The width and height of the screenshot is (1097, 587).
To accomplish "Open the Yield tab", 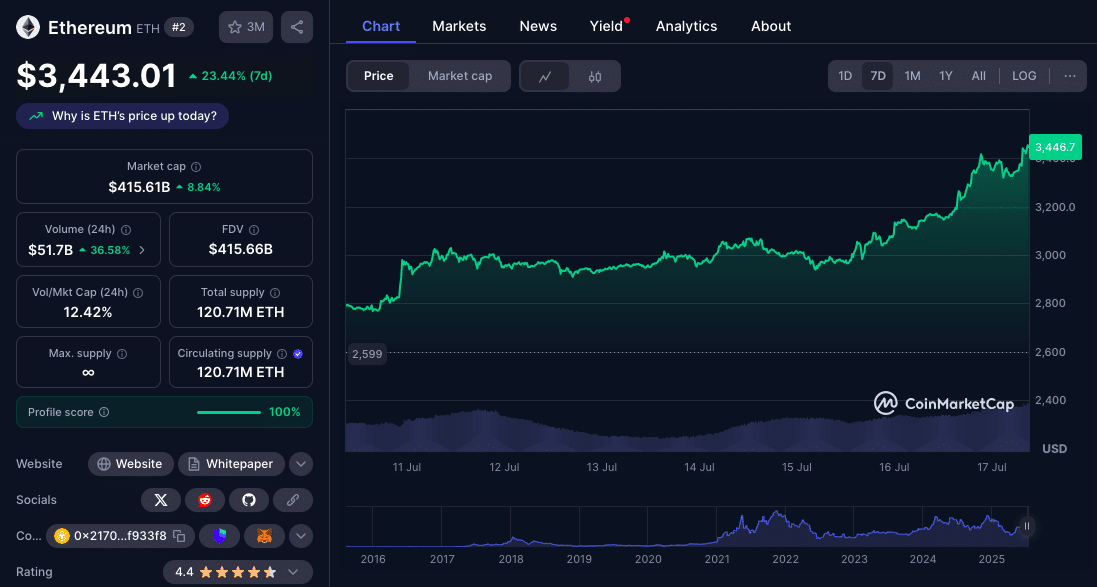I will [x=606, y=26].
